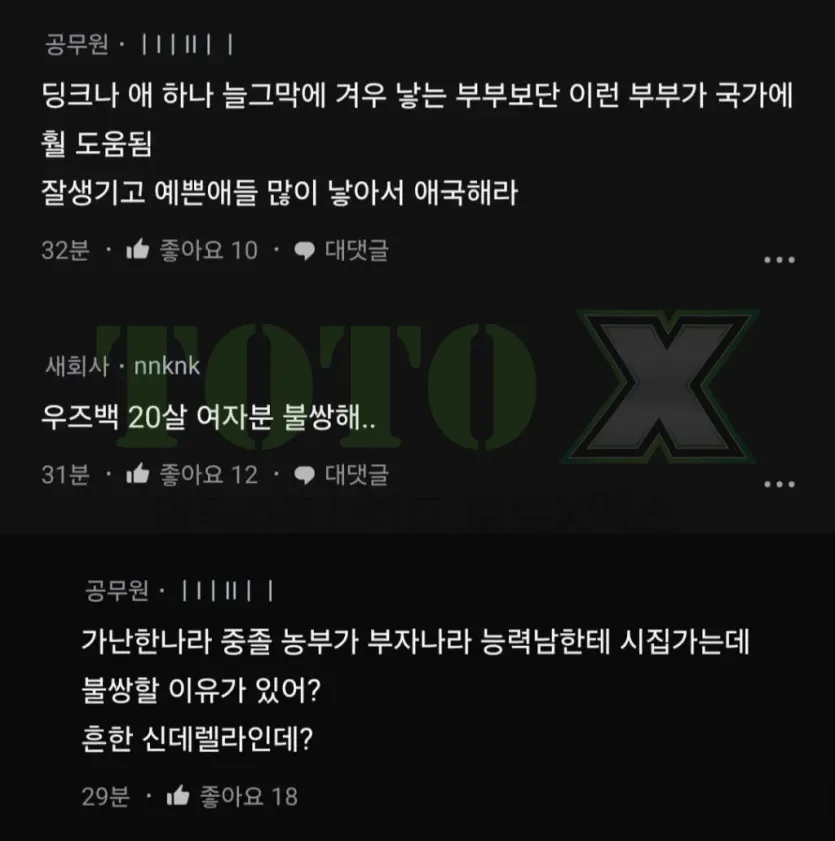Open the three-dot menu on first comment
Screen dimensions: 835x841
pyautogui.click(x=779, y=260)
